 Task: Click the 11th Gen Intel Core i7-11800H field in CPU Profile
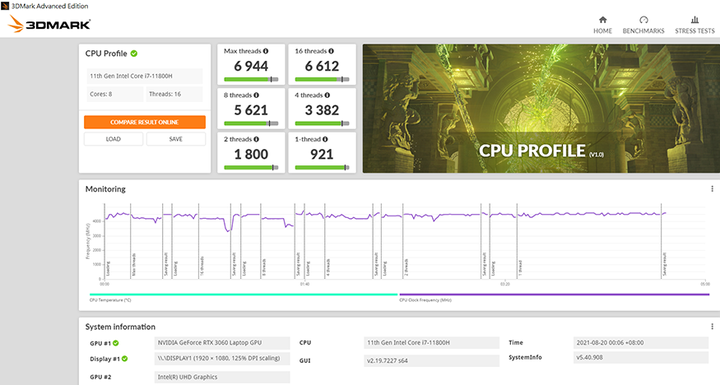(145, 76)
